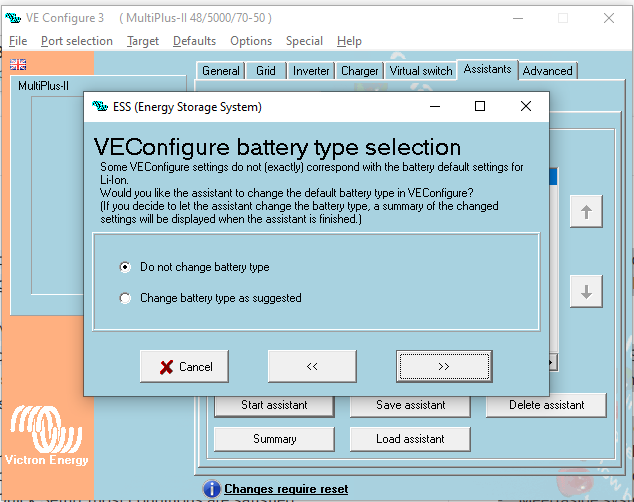Open the Charger tab
634x502 pixels.
[359, 71]
